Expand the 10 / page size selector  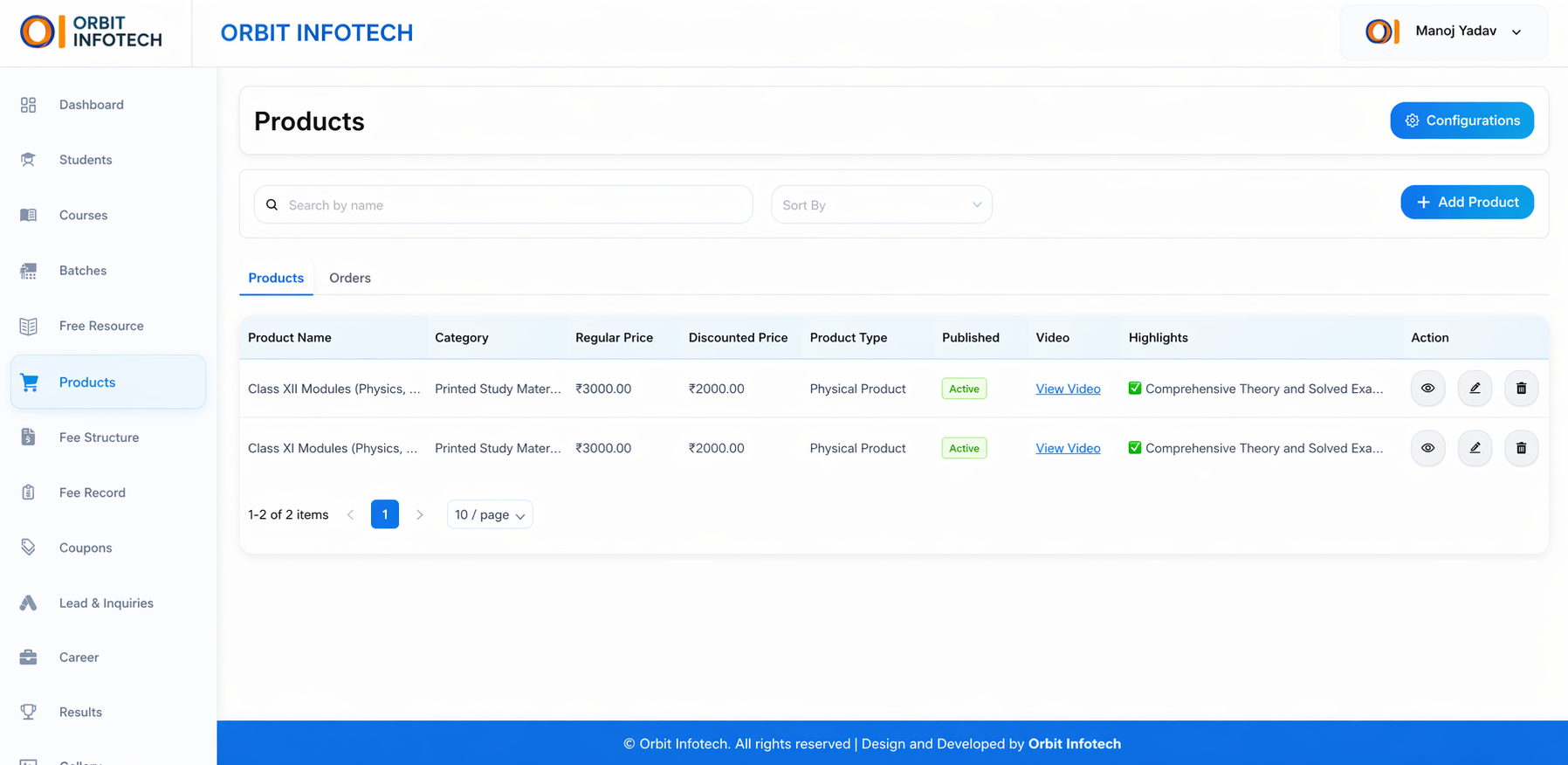[490, 514]
